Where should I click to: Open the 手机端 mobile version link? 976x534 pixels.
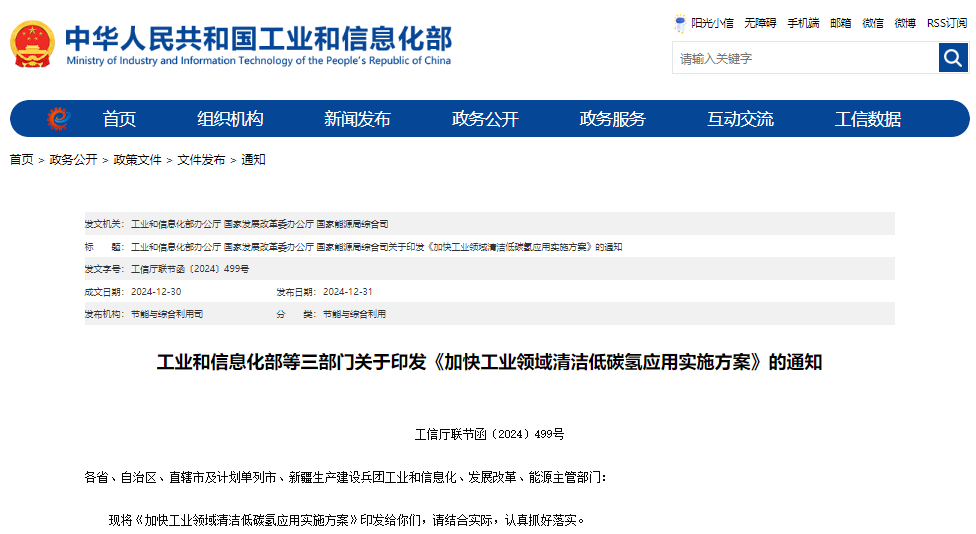(x=803, y=23)
